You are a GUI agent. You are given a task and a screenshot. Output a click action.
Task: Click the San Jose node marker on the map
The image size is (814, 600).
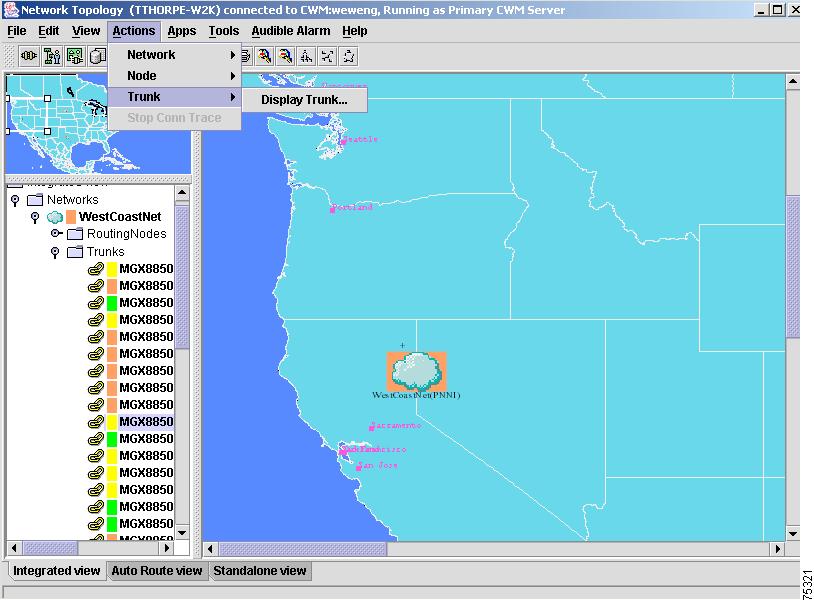click(358, 468)
